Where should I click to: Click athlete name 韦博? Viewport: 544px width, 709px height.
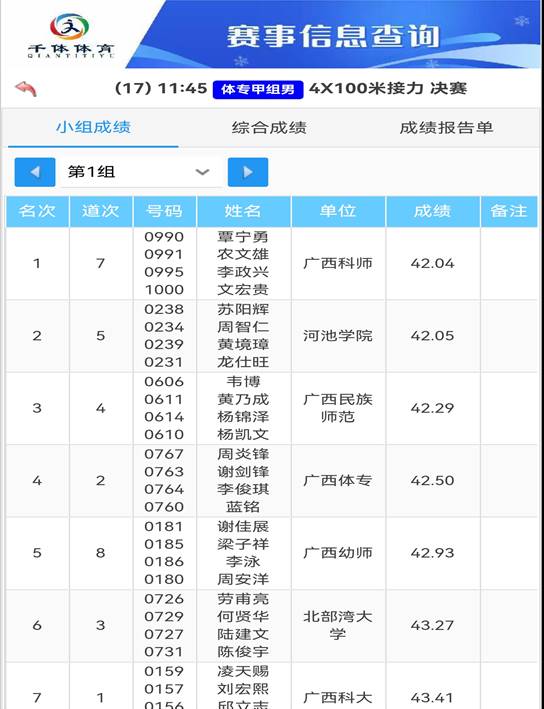[243, 382]
